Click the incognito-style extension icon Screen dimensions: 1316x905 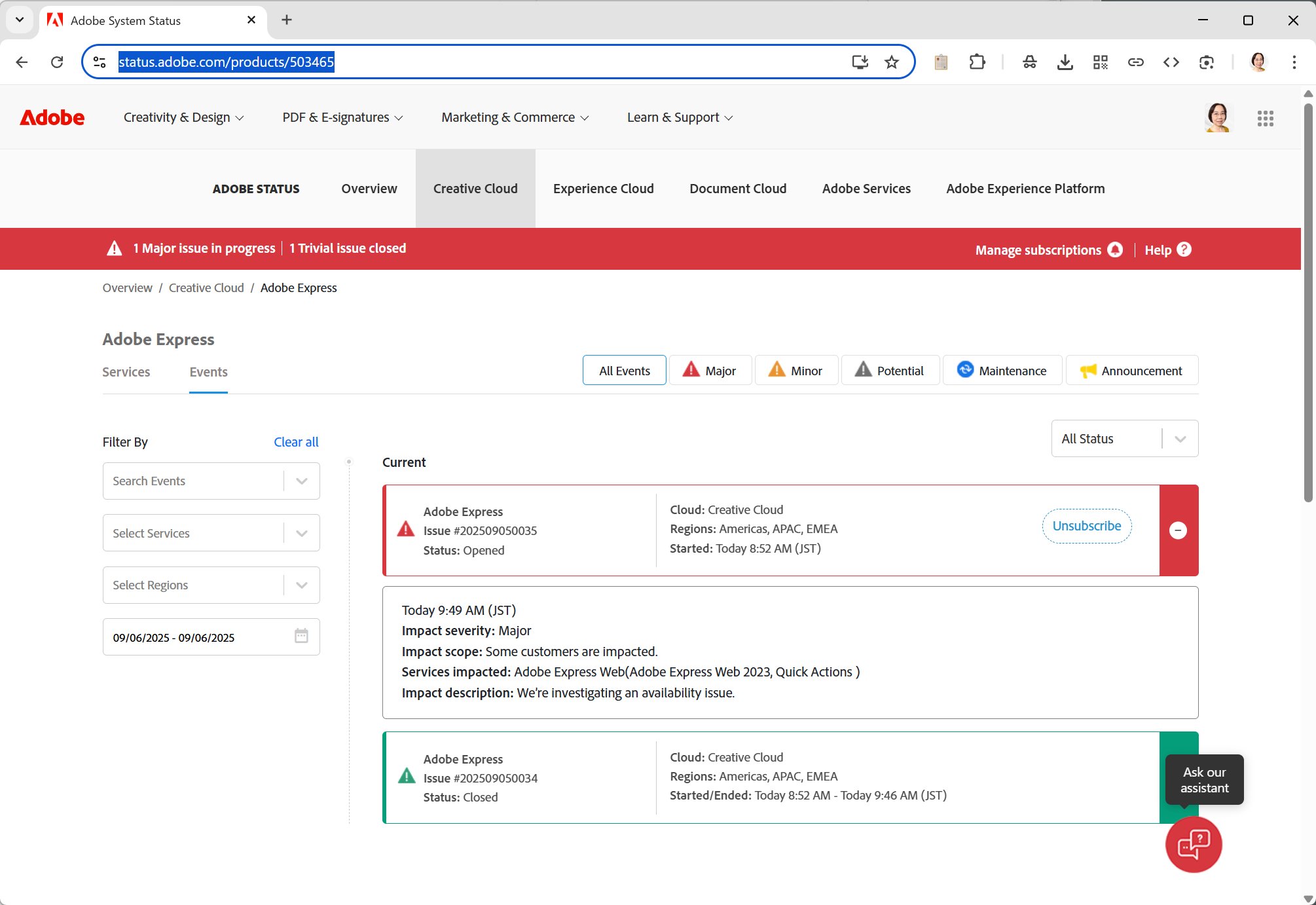pyautogui.click(x=1030, y=62)
